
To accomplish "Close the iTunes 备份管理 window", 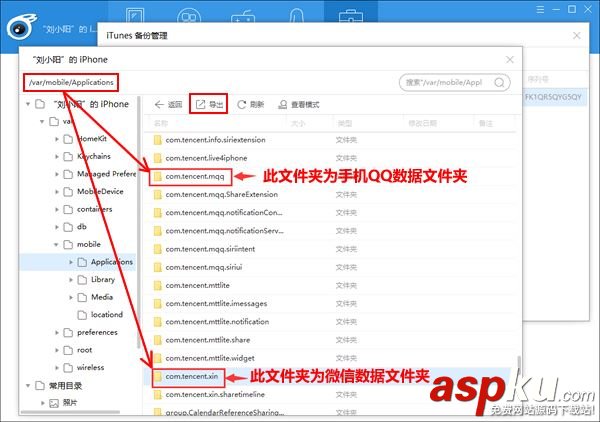I will pyautogui.click(x=577, y=36).
